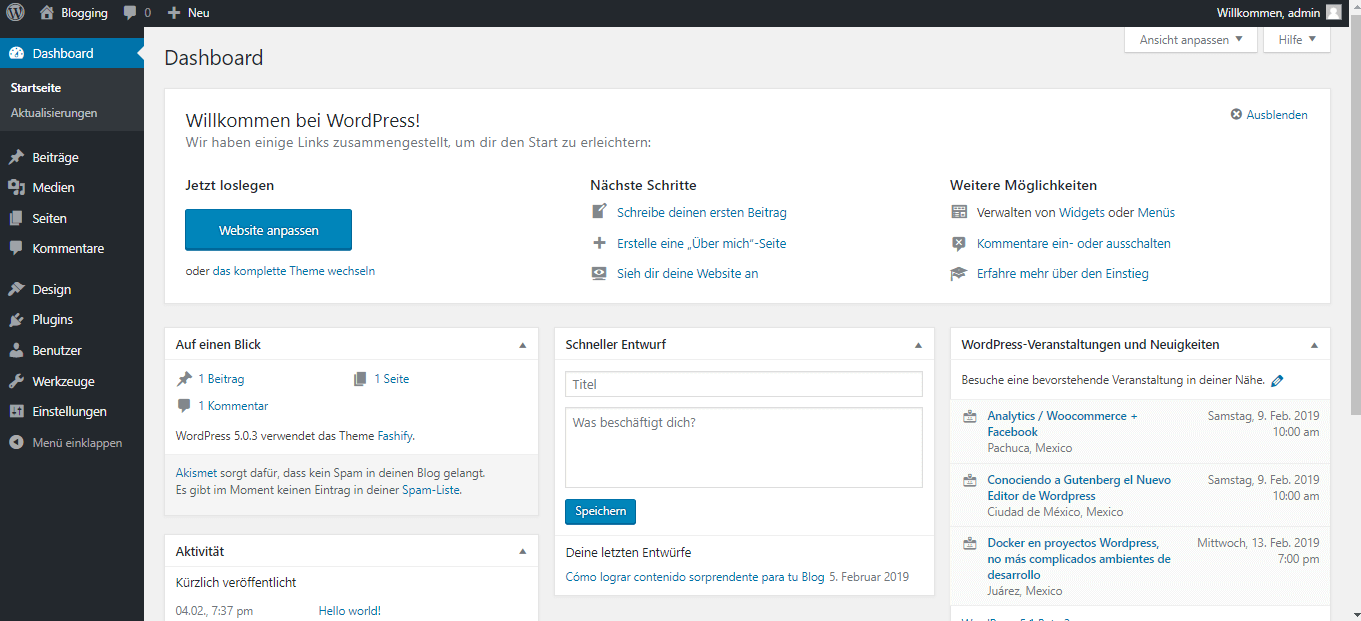1361x621 pixels.
Task: Click the Kommentare bubble icon in sidebar
Action: coord(16,248)
